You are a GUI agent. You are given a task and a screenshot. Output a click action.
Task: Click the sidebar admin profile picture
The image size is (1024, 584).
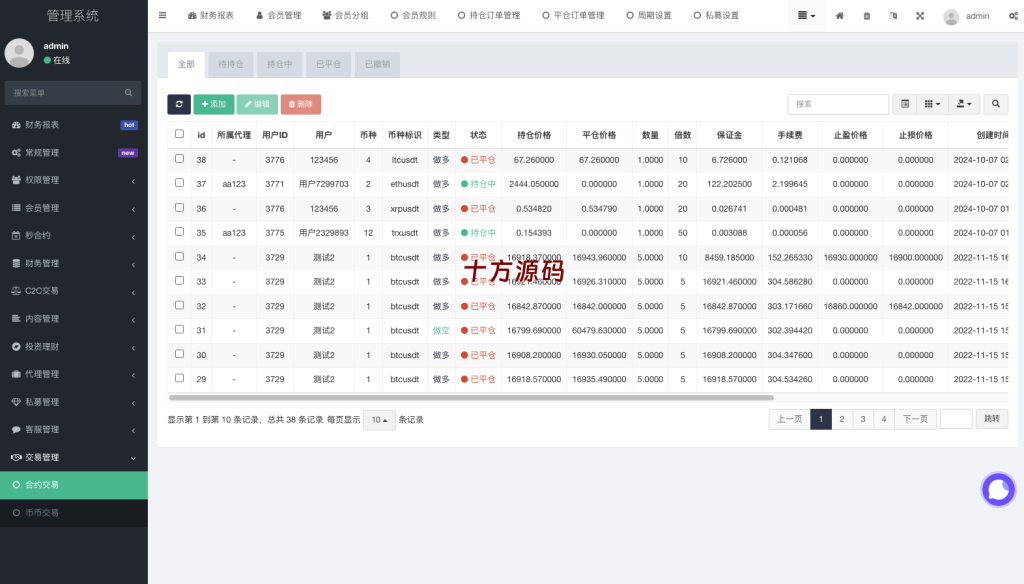pos(20,53)
